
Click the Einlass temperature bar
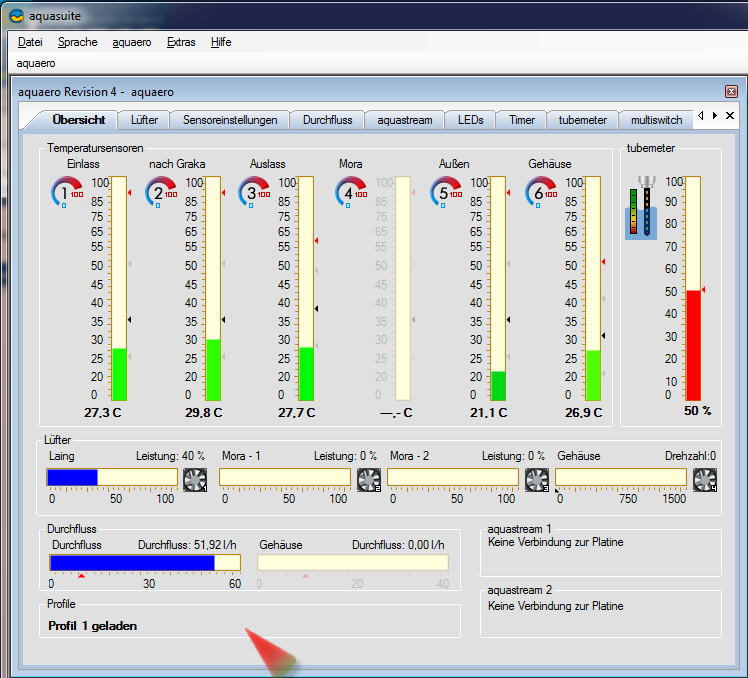[119, 288]
